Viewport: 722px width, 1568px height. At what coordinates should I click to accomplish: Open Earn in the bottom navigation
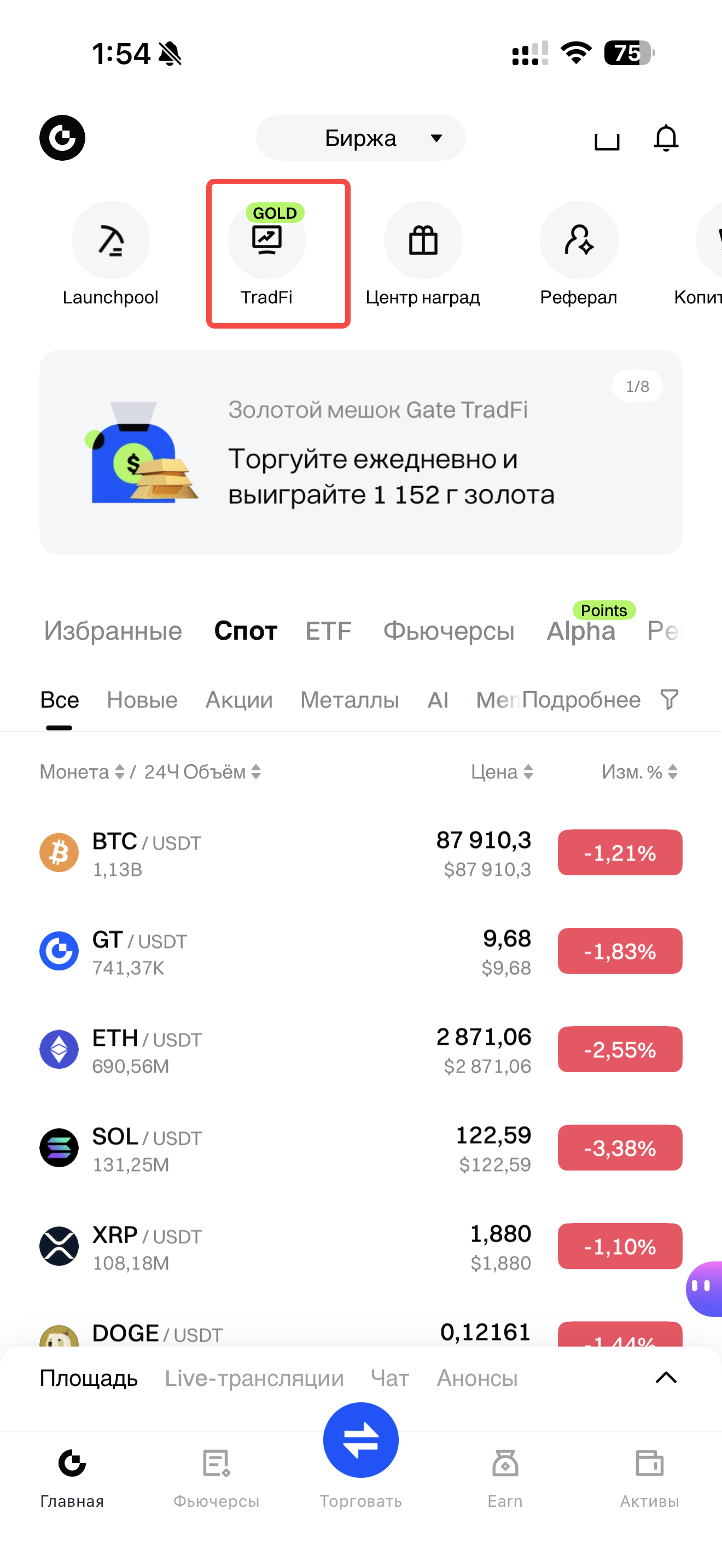505,1477
